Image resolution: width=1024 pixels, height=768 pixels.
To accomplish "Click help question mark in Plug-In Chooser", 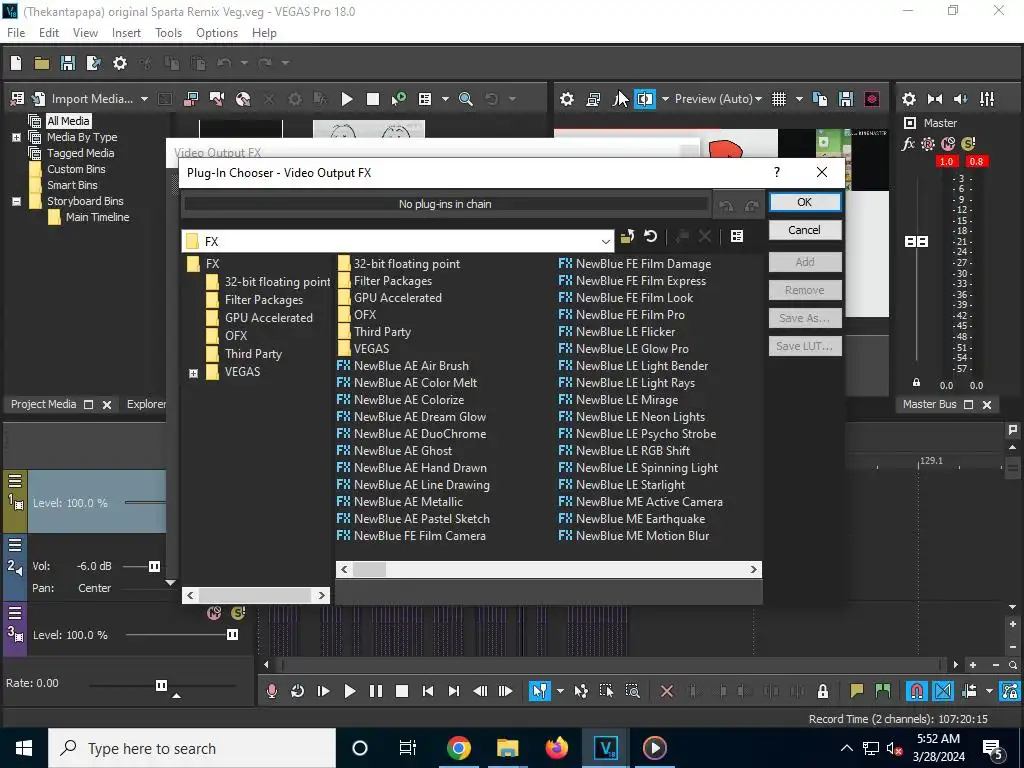I will pos(776,172).
